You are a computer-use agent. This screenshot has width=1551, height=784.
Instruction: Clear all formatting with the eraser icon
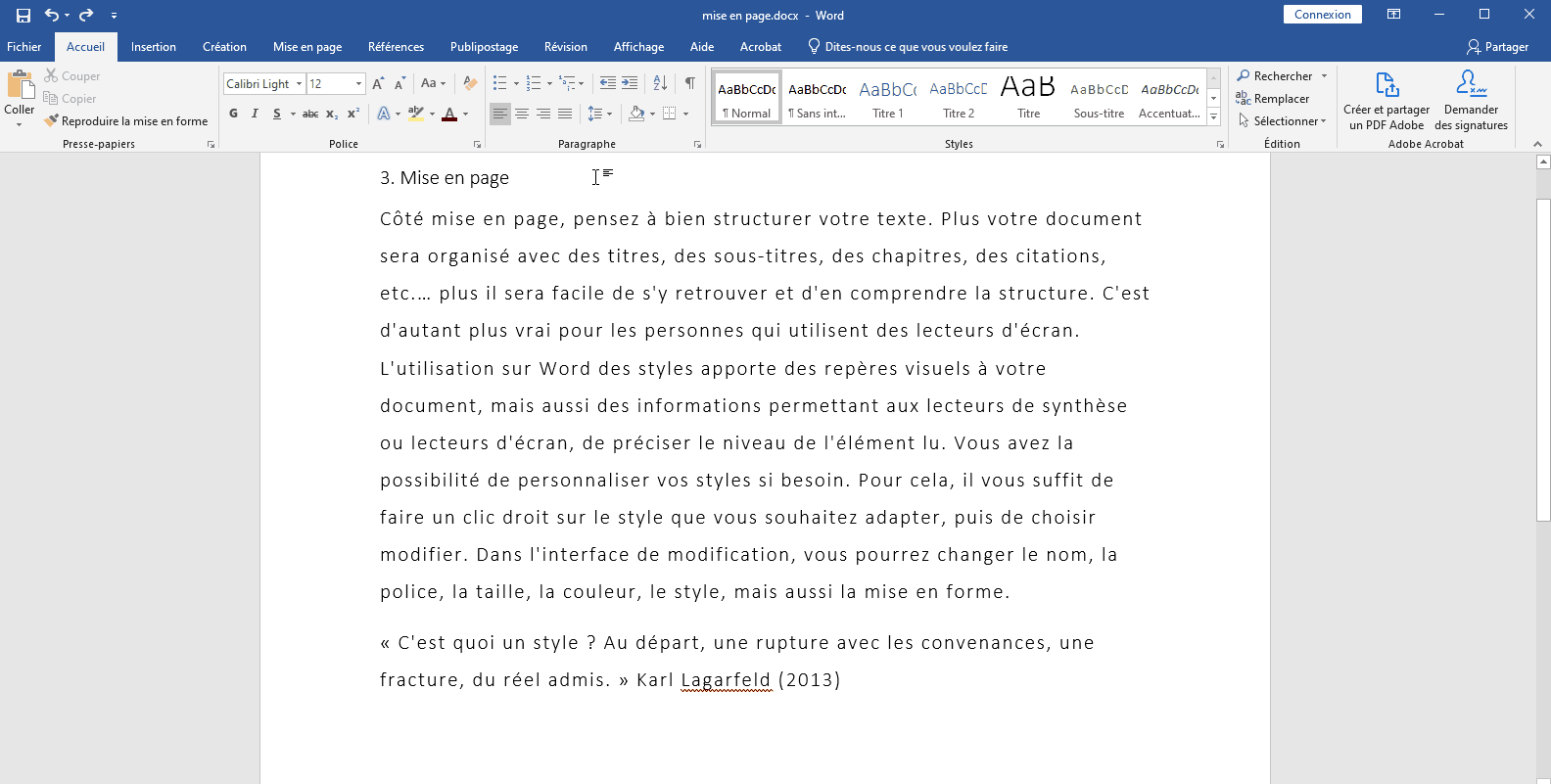[x=470, y=83]
